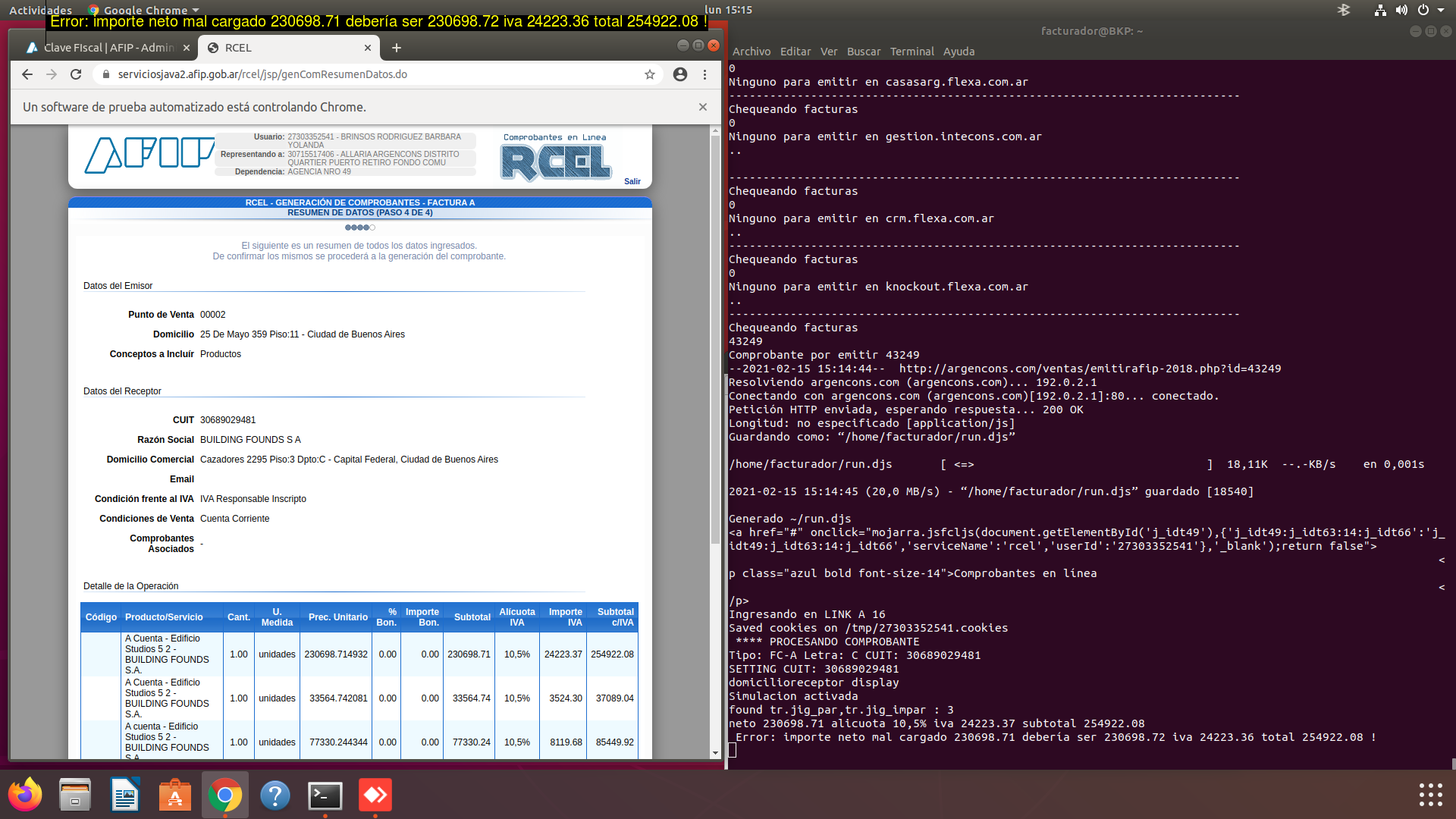Open the terminal Ver menu
This screenshot has width=1456, height=819.
829,52
